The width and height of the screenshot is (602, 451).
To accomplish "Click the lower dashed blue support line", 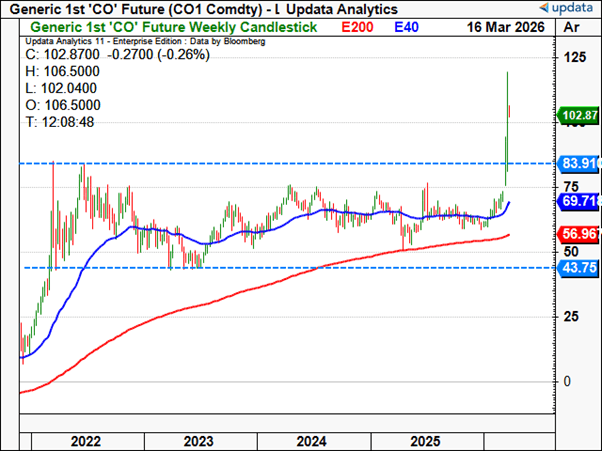I will (300, 268).
